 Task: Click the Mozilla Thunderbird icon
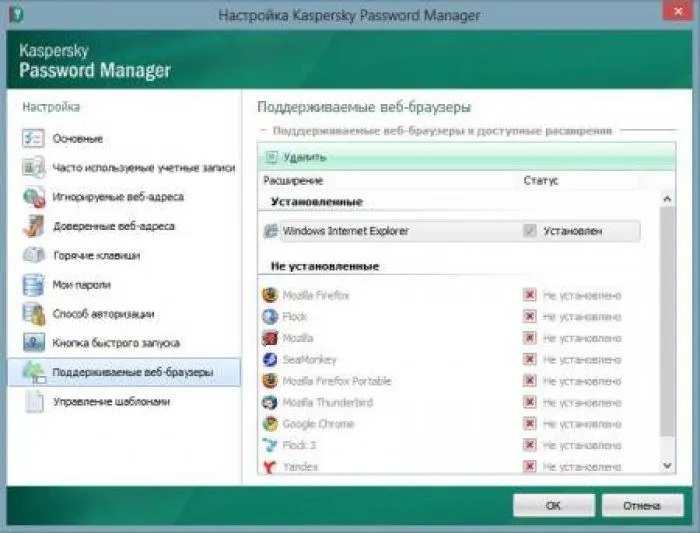(270, 402)
